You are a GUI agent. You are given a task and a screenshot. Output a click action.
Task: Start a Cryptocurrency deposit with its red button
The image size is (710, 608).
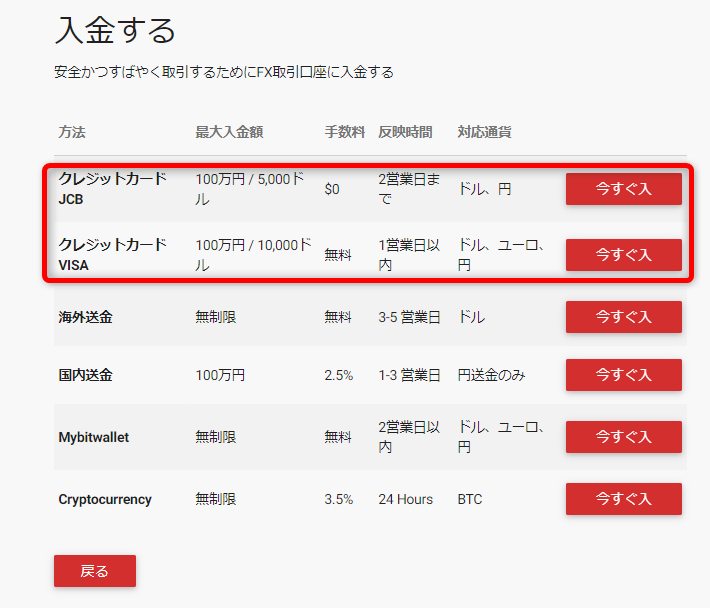click(x=623, y=499)
